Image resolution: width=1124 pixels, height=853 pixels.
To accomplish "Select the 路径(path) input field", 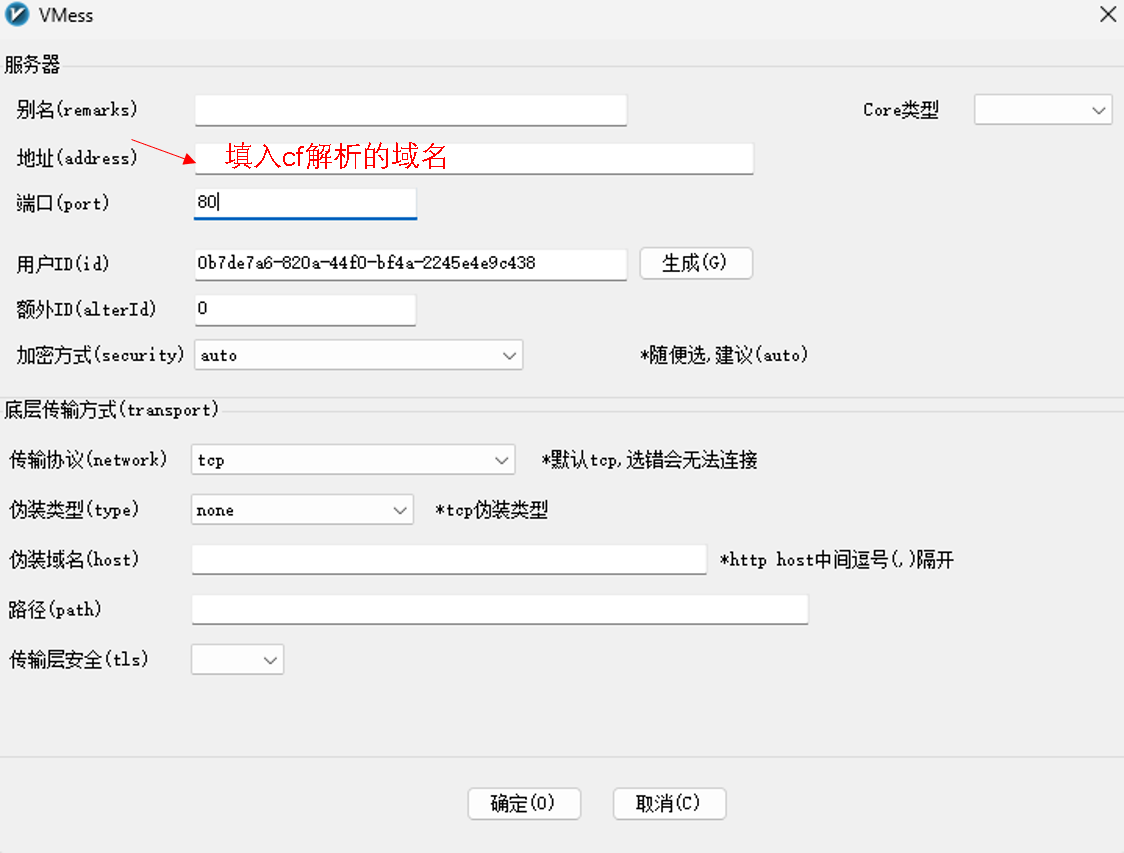I will tap(500, 609).
